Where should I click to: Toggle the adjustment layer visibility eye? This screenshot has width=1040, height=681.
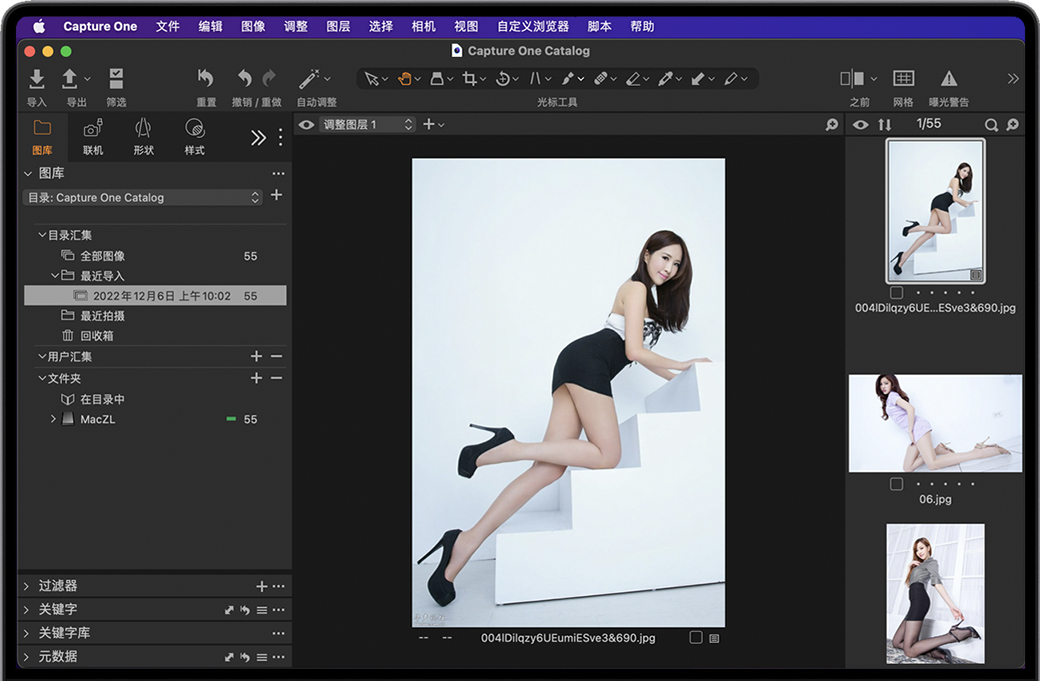coord(307,125)
